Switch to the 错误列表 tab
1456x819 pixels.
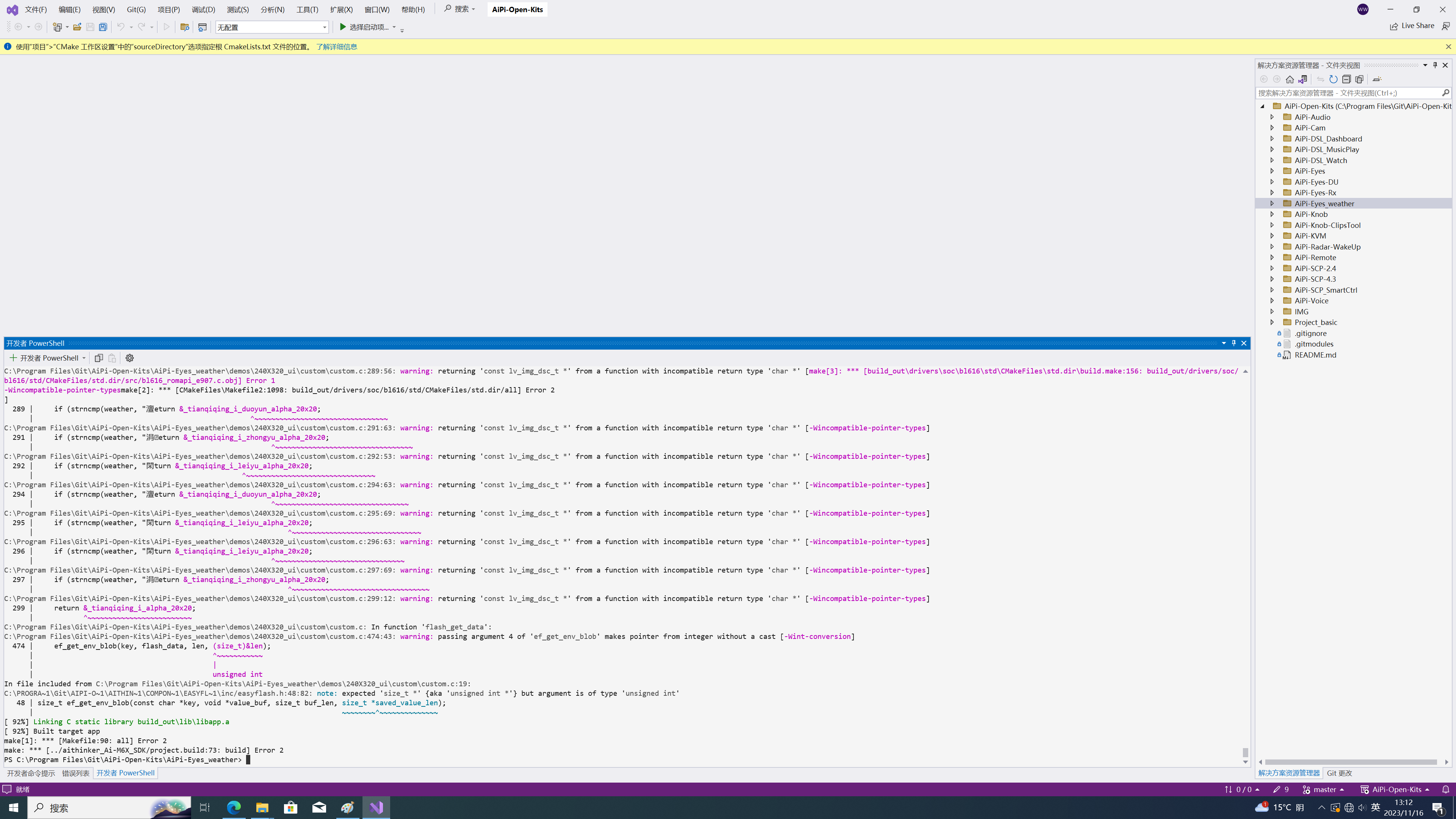click(76, 773)
